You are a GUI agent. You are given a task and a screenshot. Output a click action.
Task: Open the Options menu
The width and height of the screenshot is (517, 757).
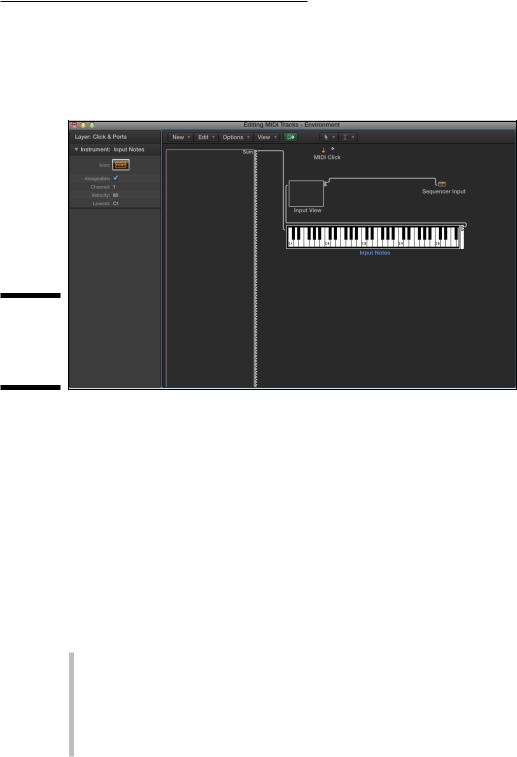point(236,137)
